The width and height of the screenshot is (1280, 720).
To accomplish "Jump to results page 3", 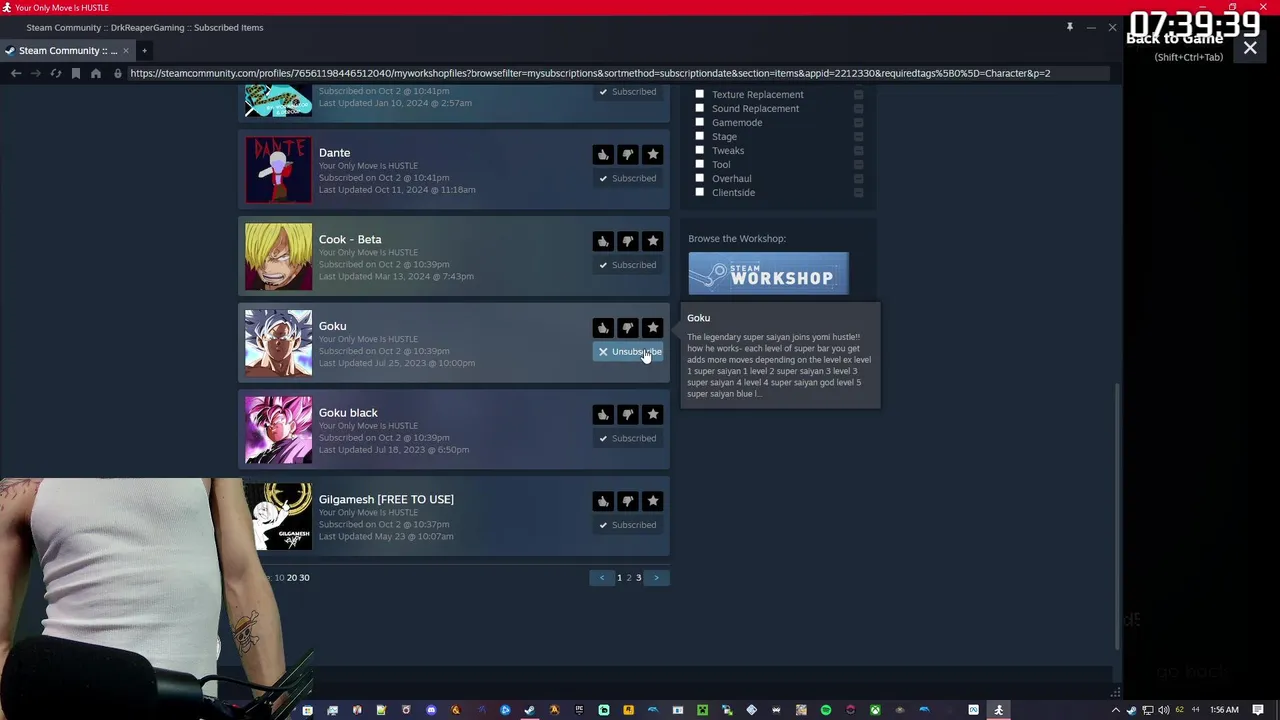I will [x=638, y=577].
